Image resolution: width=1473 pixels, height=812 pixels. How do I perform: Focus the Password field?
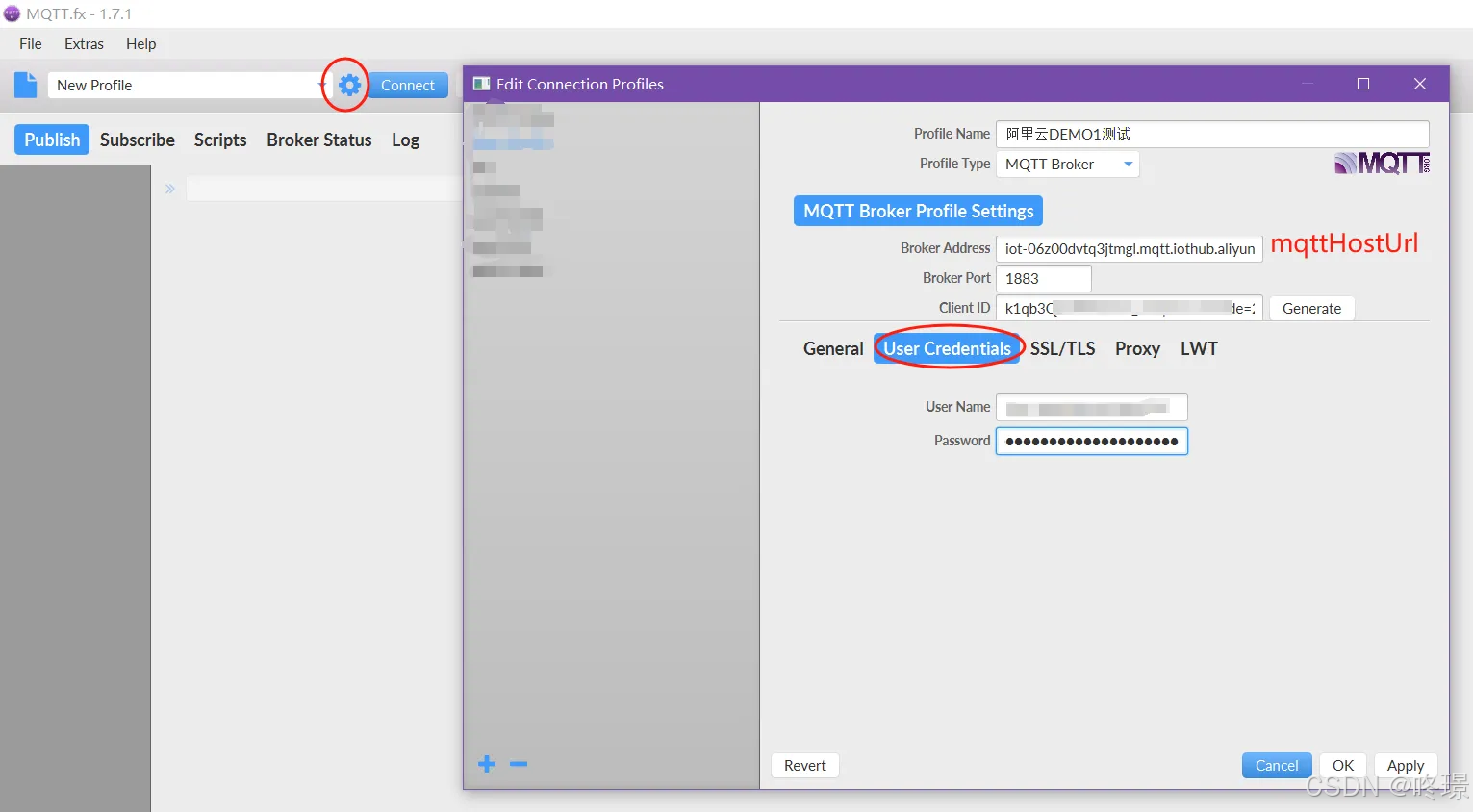1092,441
